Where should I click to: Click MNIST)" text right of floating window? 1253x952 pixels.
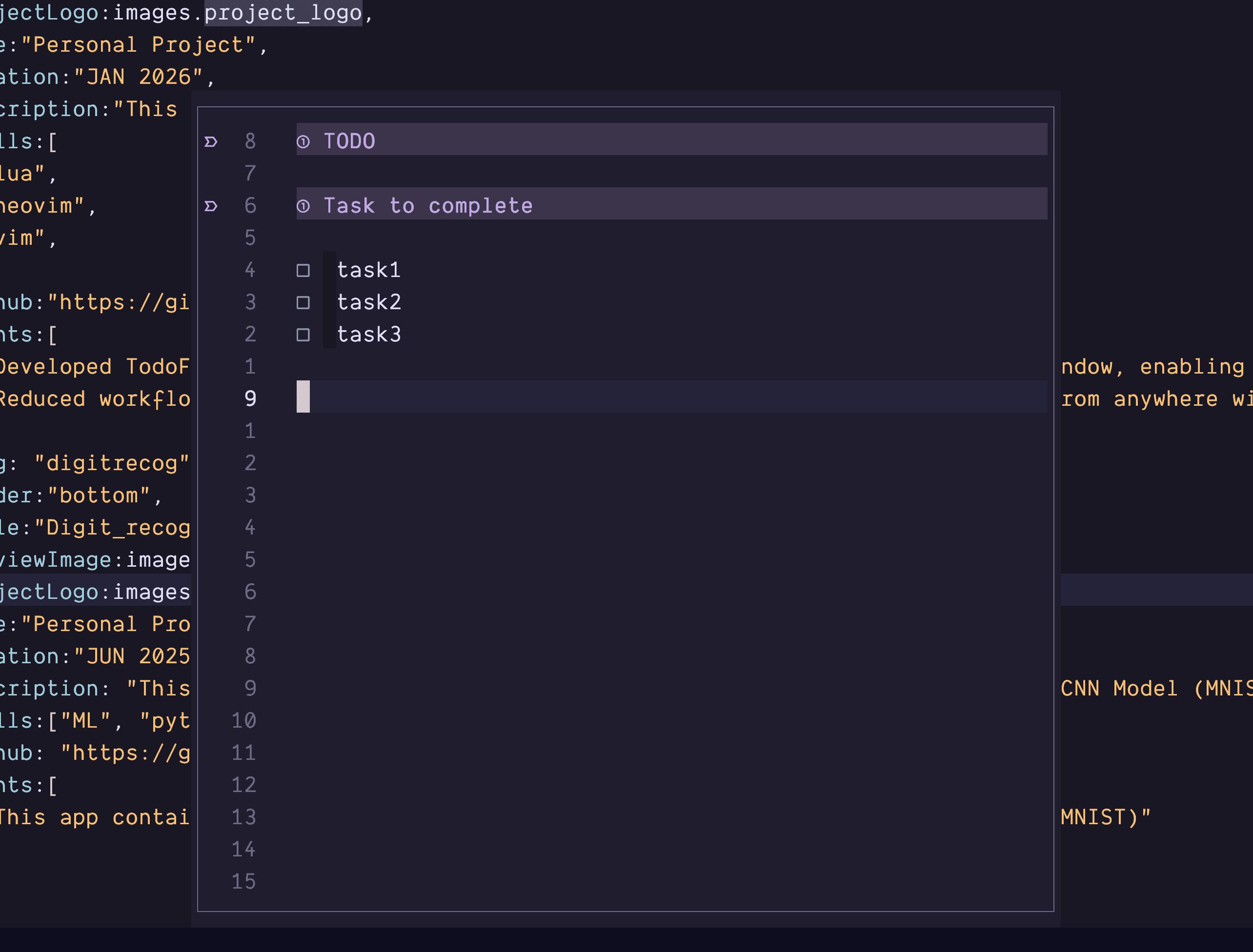point(1106,818)
